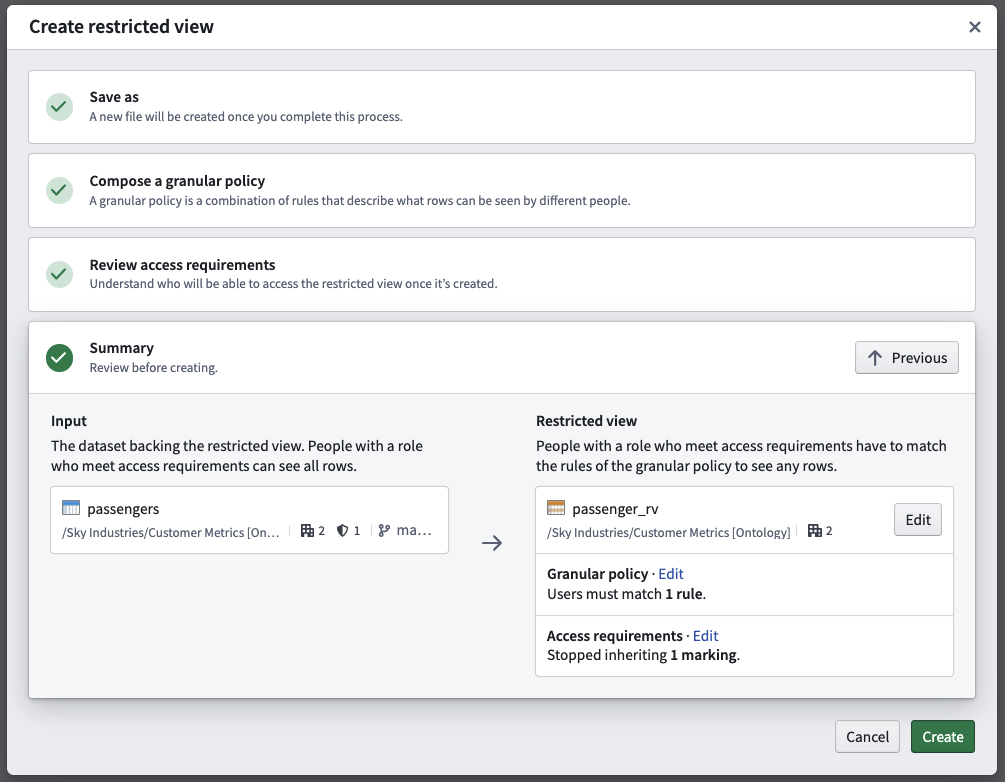Click the Save as step checkmark icon
This screenshot has width=1005, height=782.
pos(59,106)
